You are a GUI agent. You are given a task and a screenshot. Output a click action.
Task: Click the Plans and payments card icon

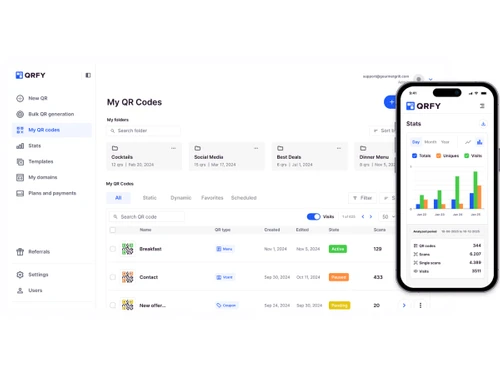pyautogui.click(x=20, y=193)
